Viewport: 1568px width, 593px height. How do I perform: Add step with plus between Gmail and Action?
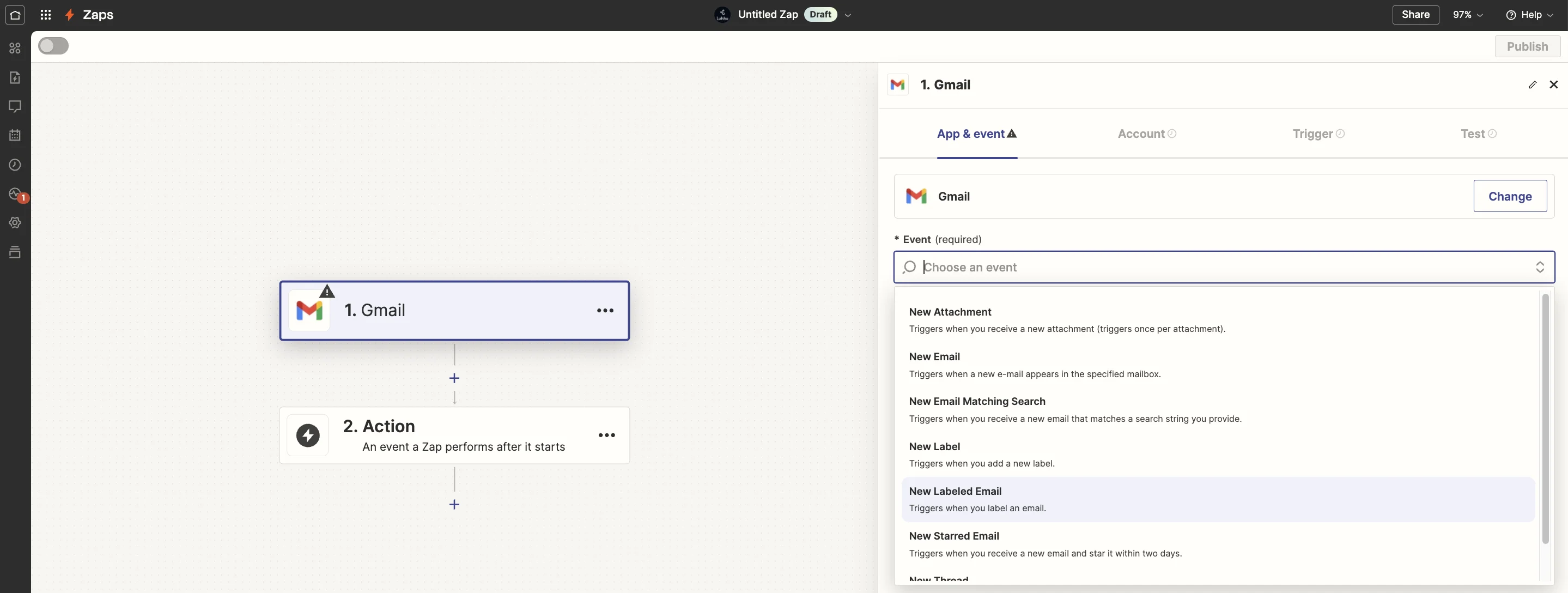pos(454,378)
